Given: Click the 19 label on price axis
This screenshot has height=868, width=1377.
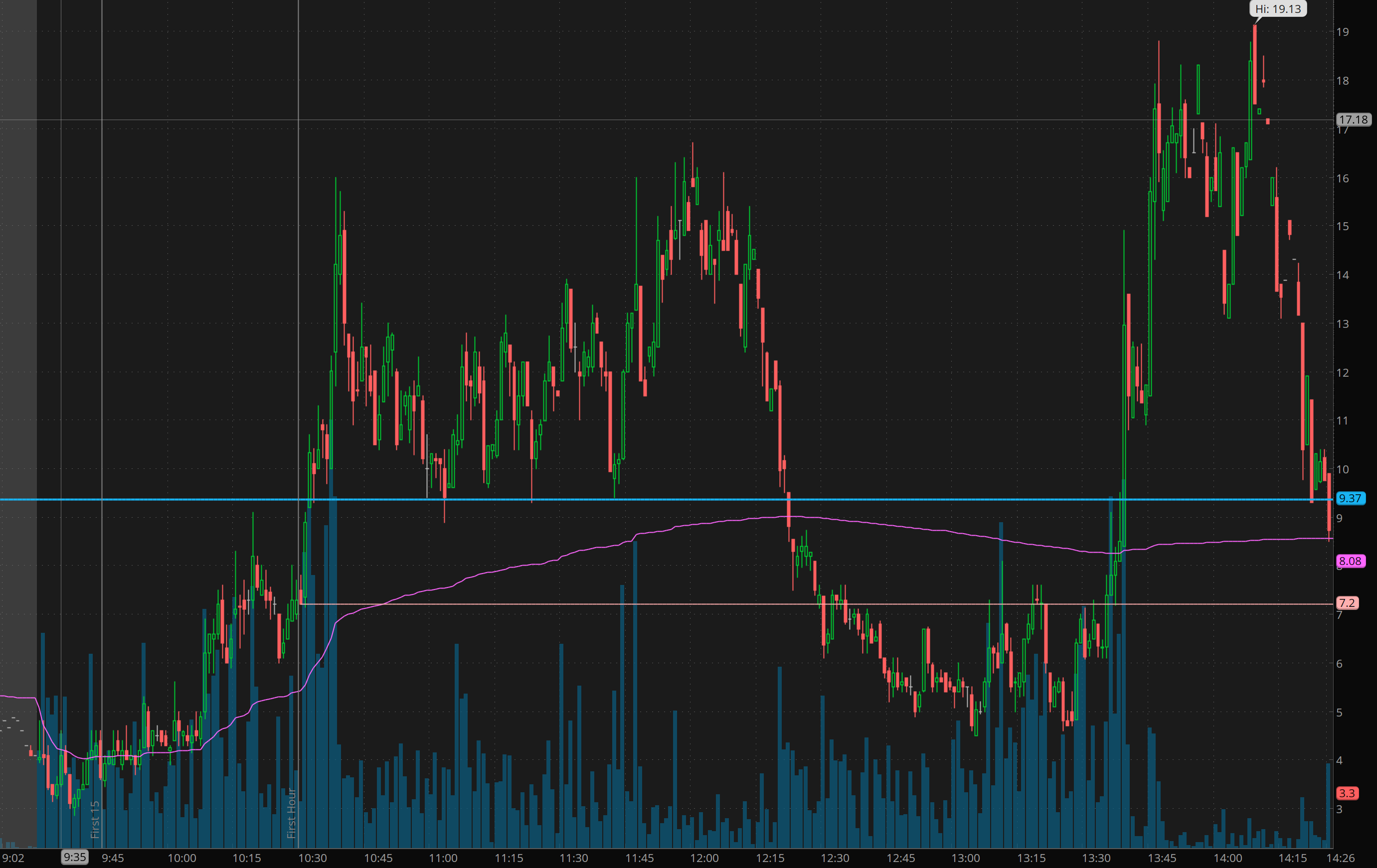Looking at the screenshot, I should pyautogui.click(x=1342, y=32).
